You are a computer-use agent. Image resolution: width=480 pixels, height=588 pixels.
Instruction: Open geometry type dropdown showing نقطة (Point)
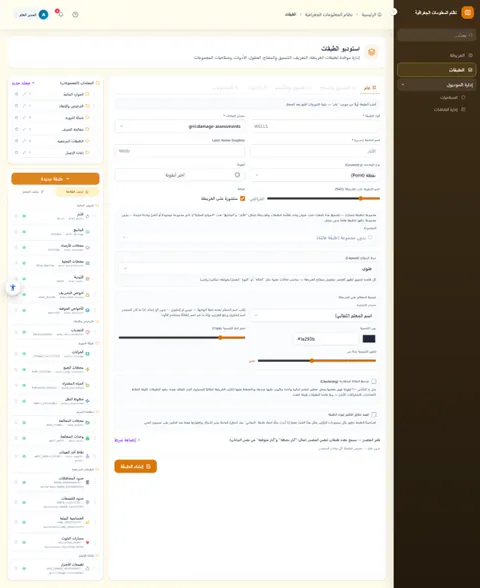(315, 175)
